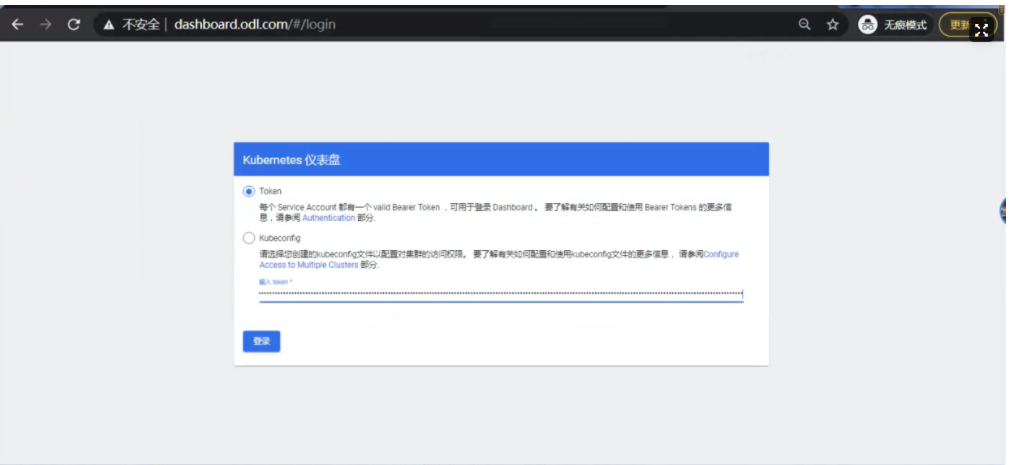Click the 输入 token field label
This screenshot has width=1012, height=465.
click(x=276, y=282)
